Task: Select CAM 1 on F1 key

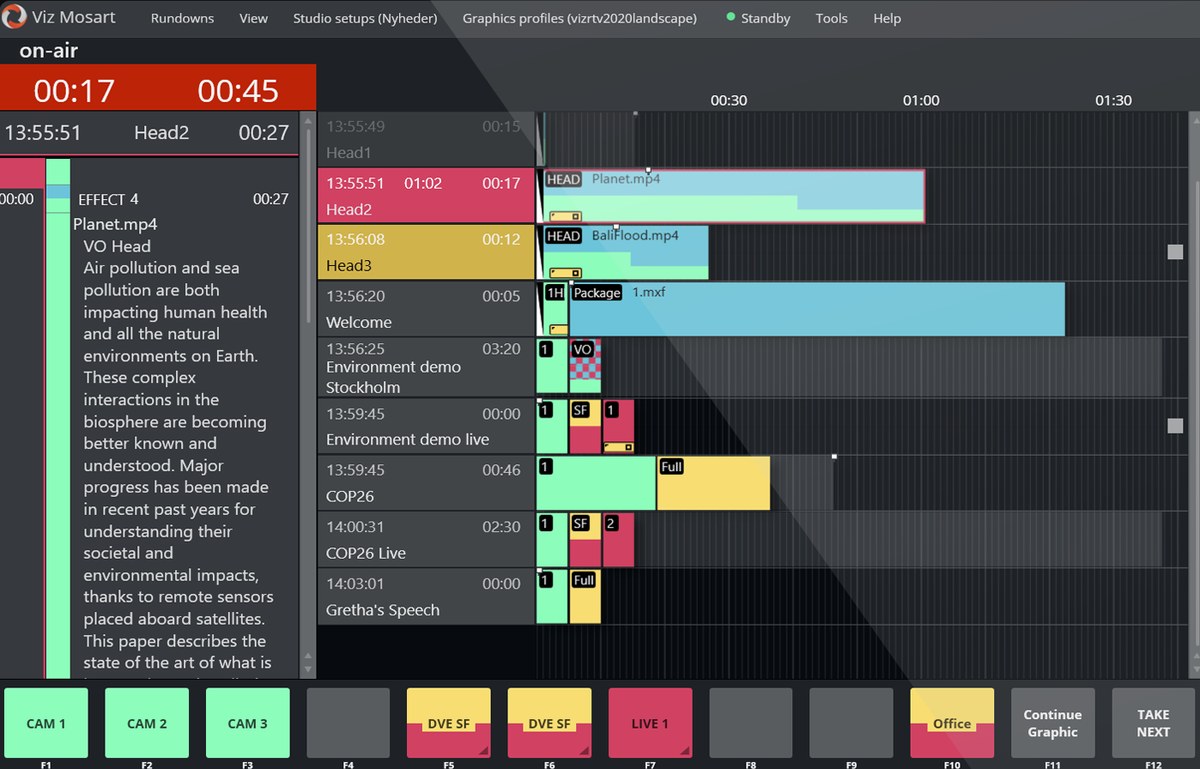Action: 46,723
